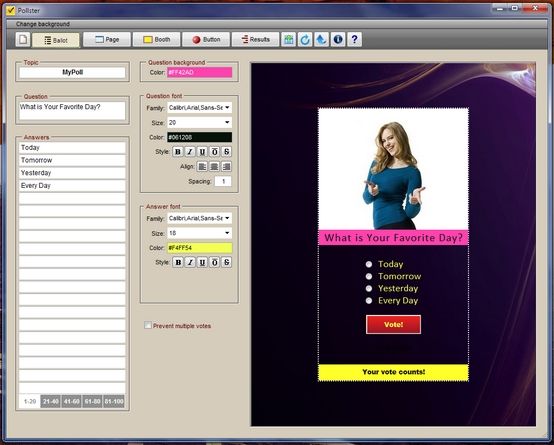The height and width of the screenshot is (445, 554).
Task: Open Question font color swatch #061208
Action: (199, 137)
